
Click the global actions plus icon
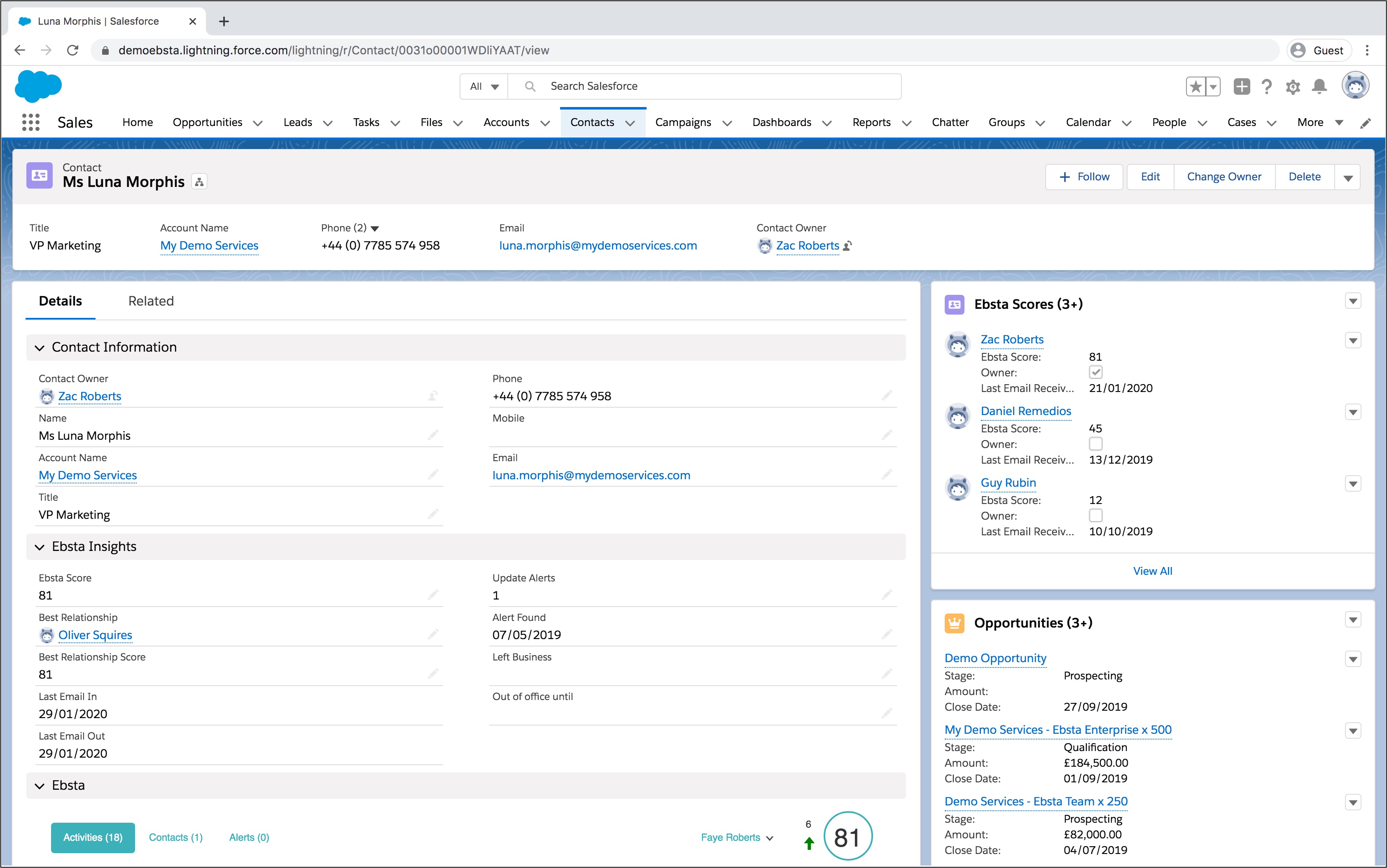tap(1241, 87)
